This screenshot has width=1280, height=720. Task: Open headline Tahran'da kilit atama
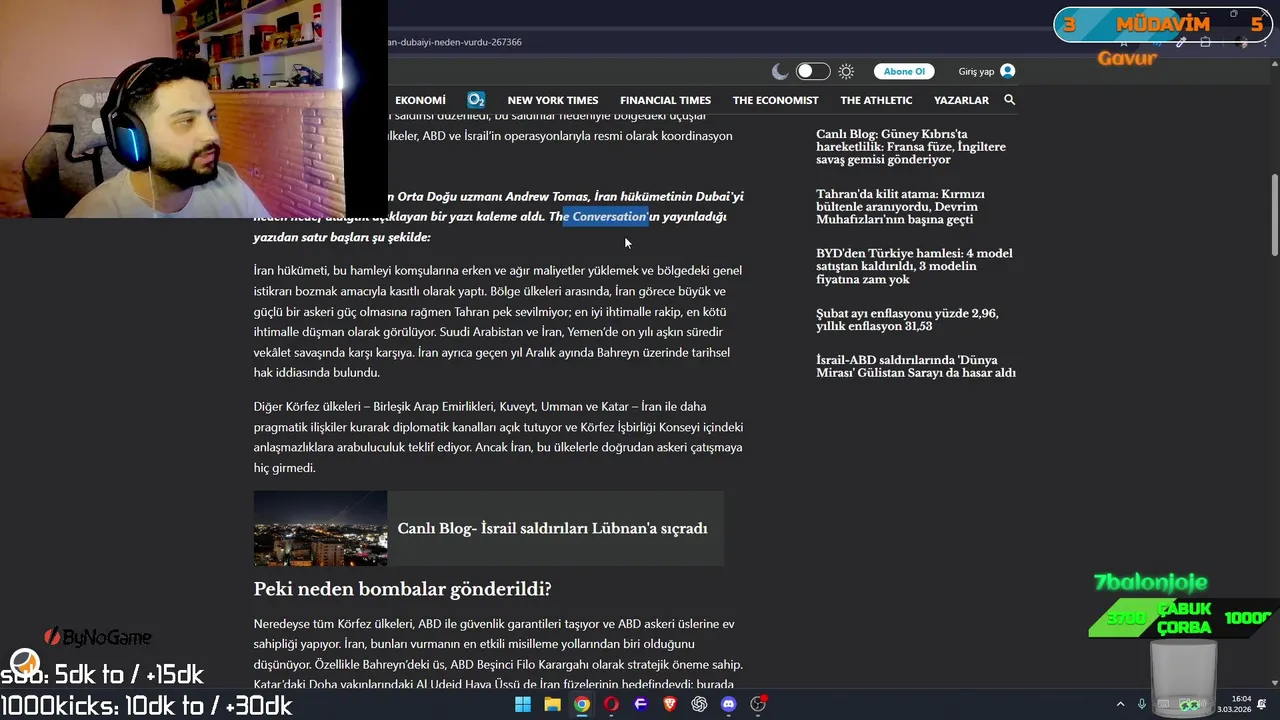point(900,206)
